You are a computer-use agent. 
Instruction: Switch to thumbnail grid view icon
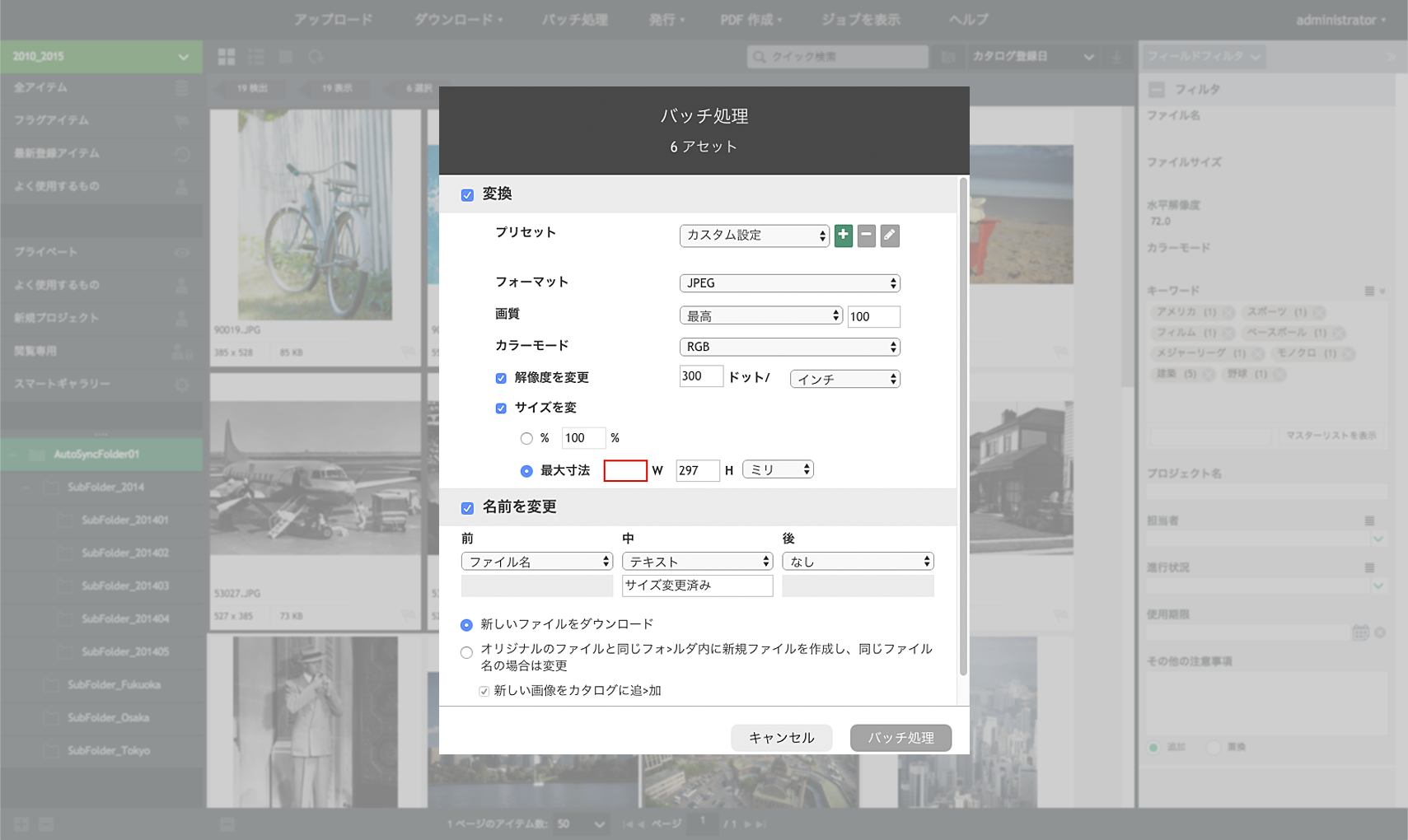227,57
